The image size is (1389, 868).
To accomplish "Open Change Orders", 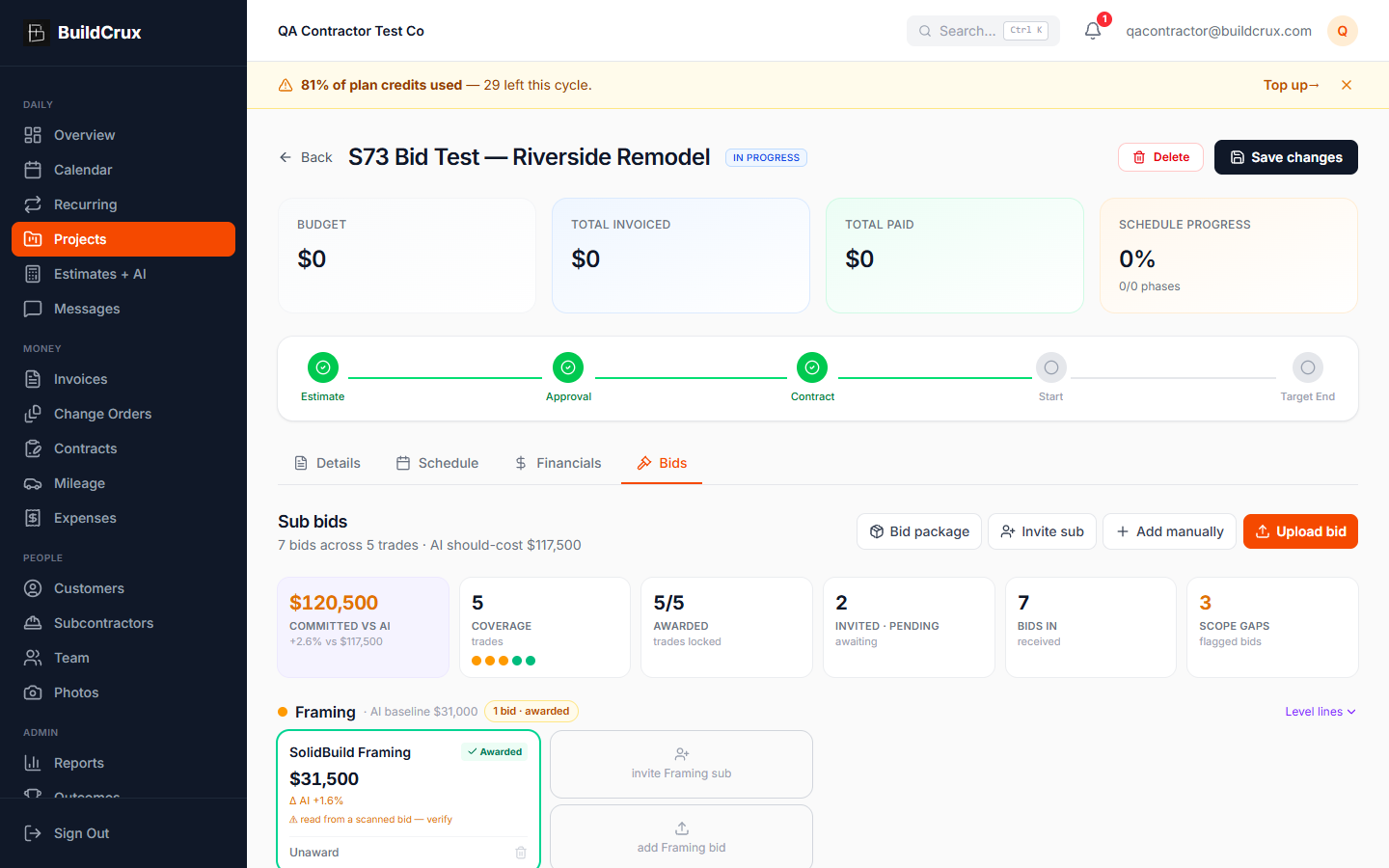I will [123, 414].
